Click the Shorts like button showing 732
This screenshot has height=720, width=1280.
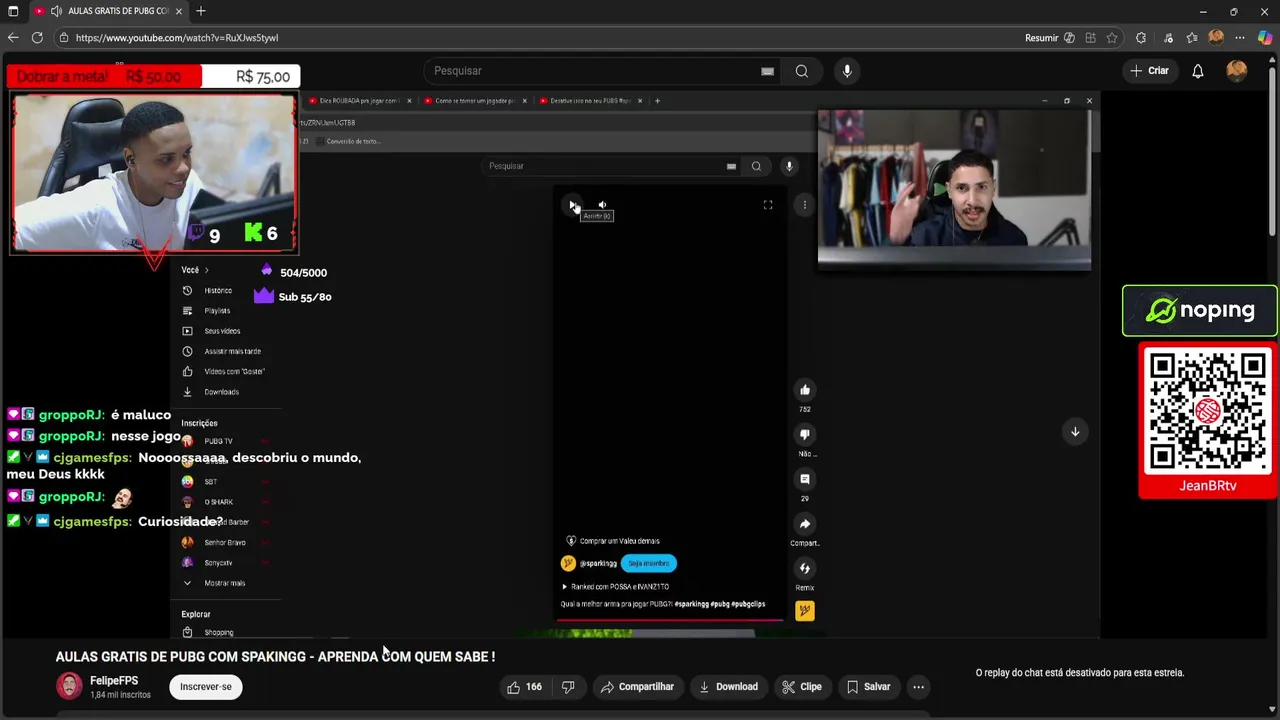805,390
